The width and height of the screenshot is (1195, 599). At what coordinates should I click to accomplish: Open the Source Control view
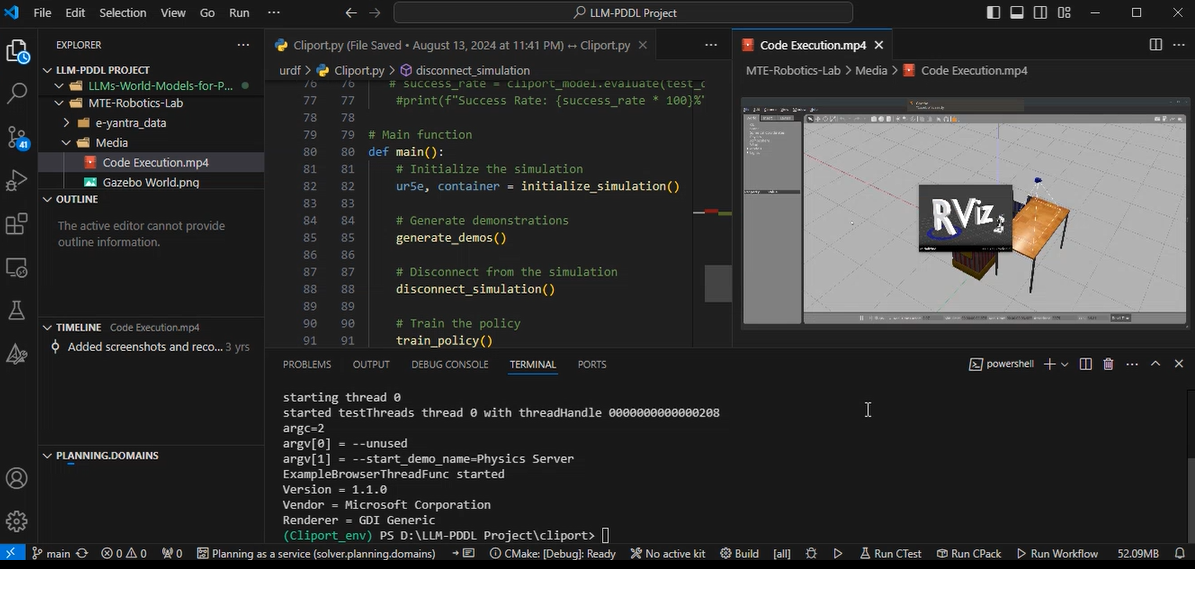tap(17, 137)
